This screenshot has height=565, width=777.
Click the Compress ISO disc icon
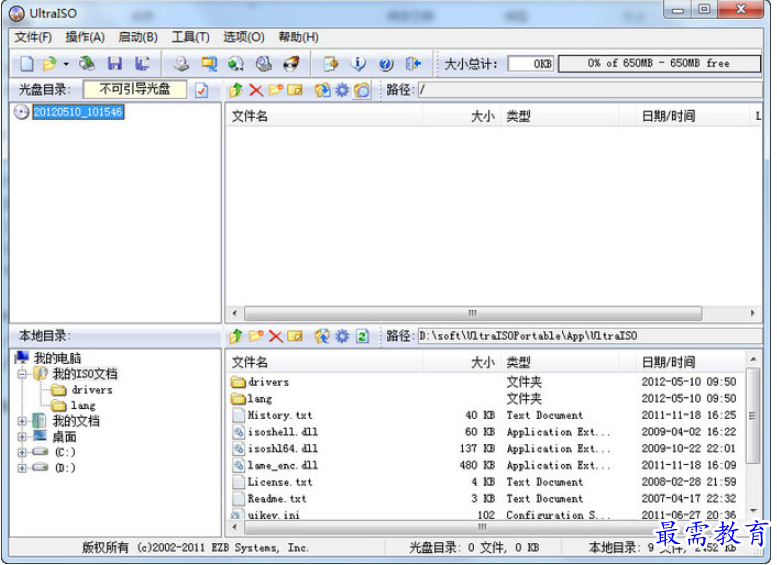(264, 63)
